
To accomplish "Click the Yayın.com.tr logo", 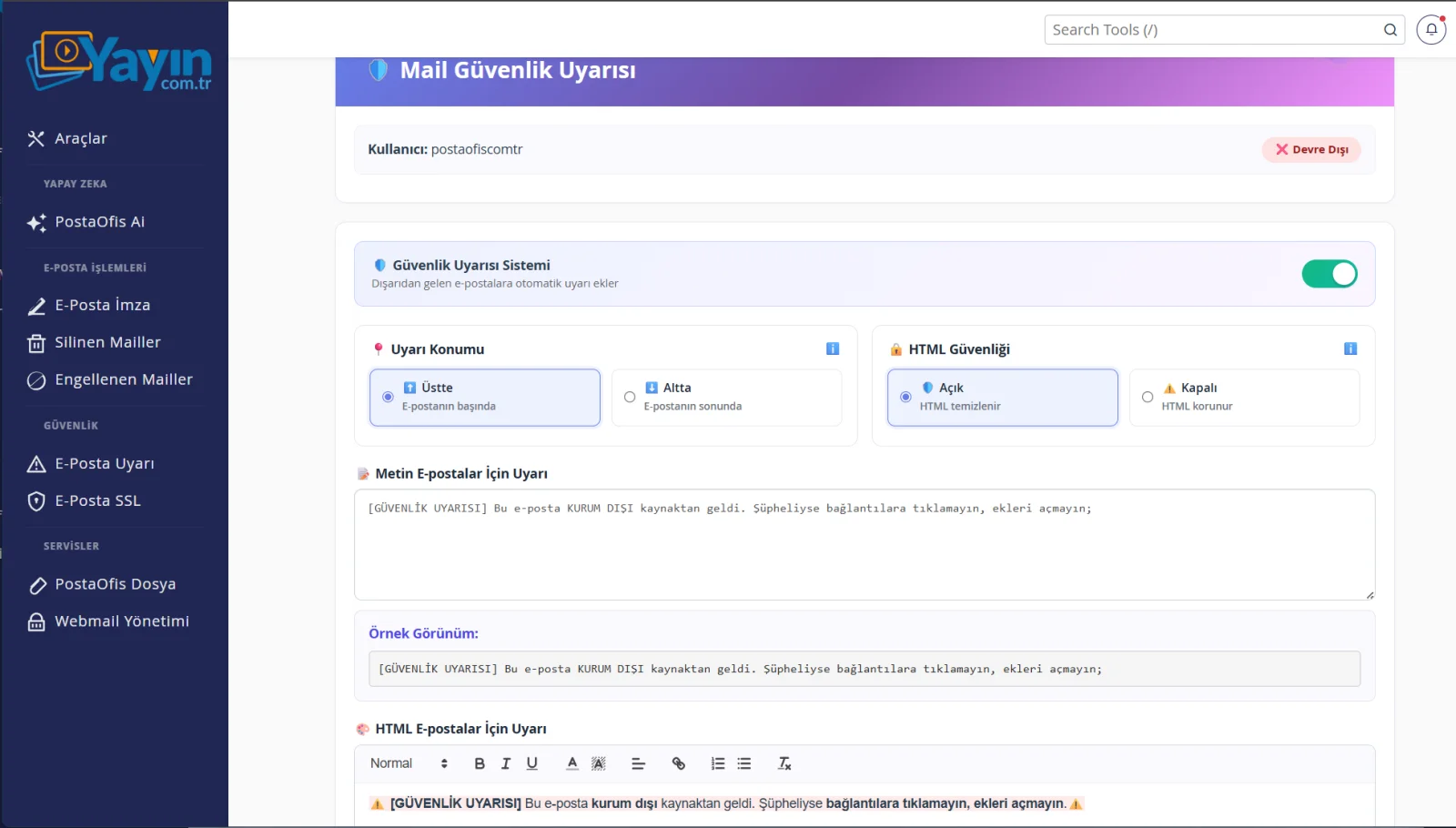I will click(118, 62).
